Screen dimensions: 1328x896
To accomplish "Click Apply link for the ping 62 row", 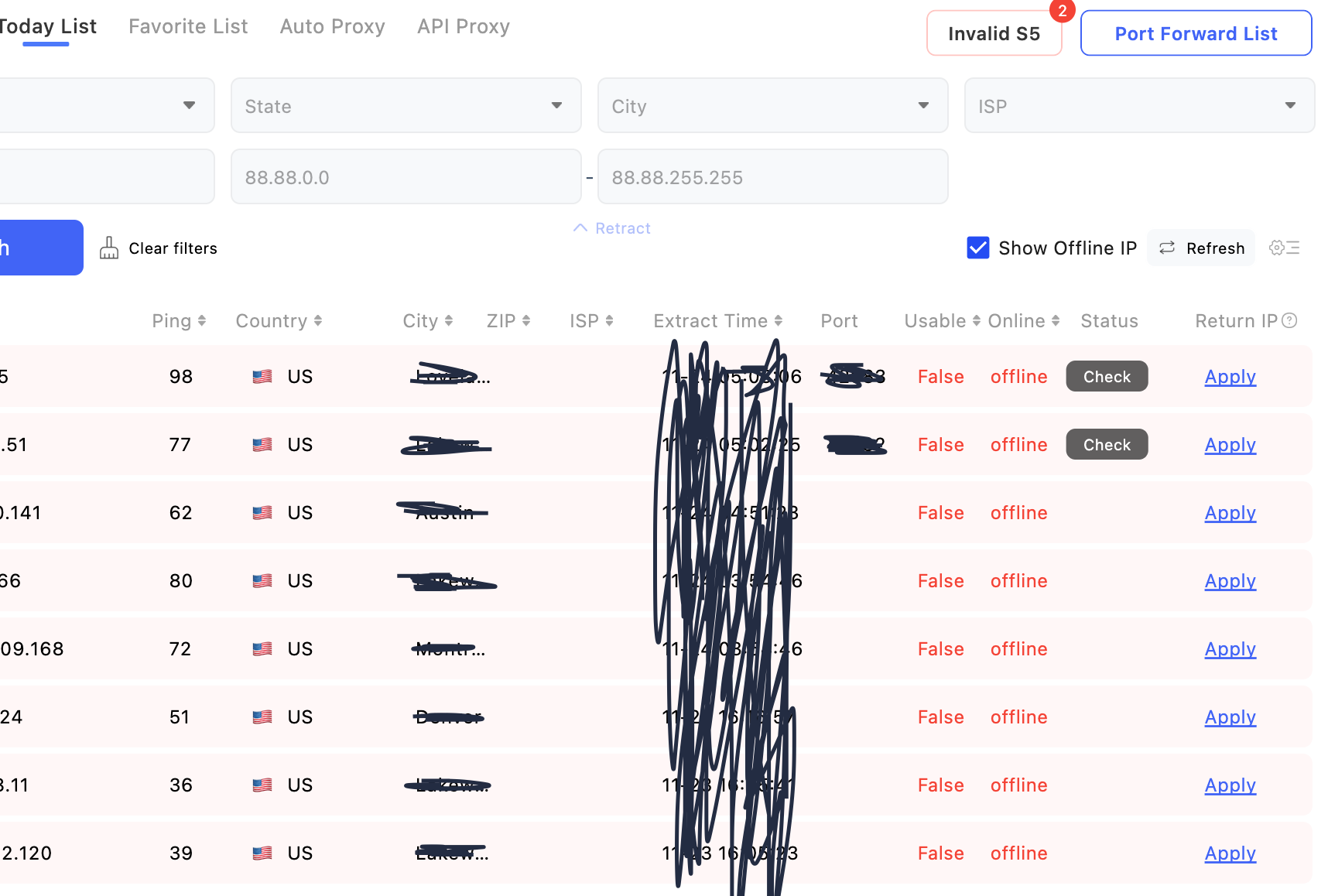I will click(x=1230, y=513).
